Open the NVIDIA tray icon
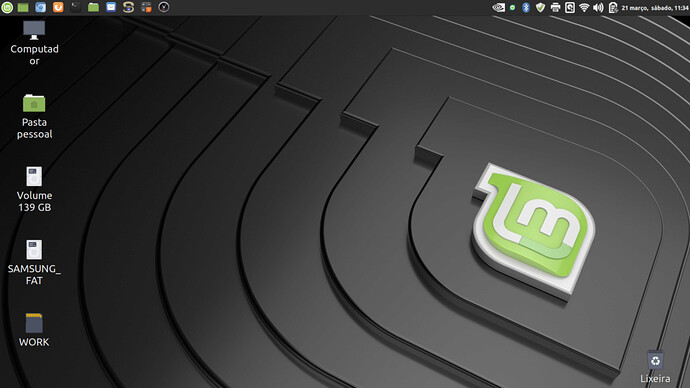Viewport: 690px width, 388px height. coord(498,7)
